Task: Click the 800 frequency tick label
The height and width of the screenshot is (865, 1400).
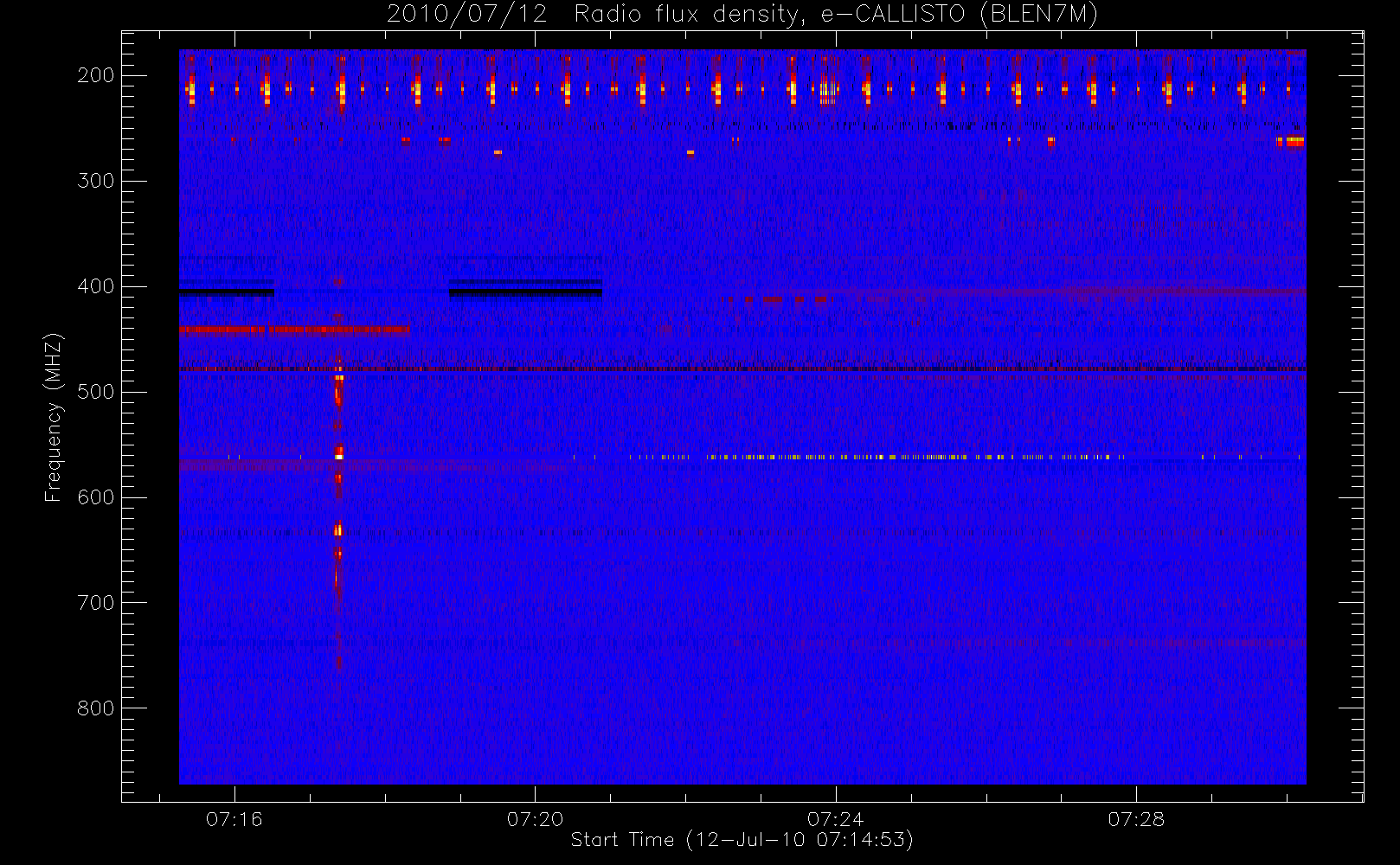Action: point(96,708)
